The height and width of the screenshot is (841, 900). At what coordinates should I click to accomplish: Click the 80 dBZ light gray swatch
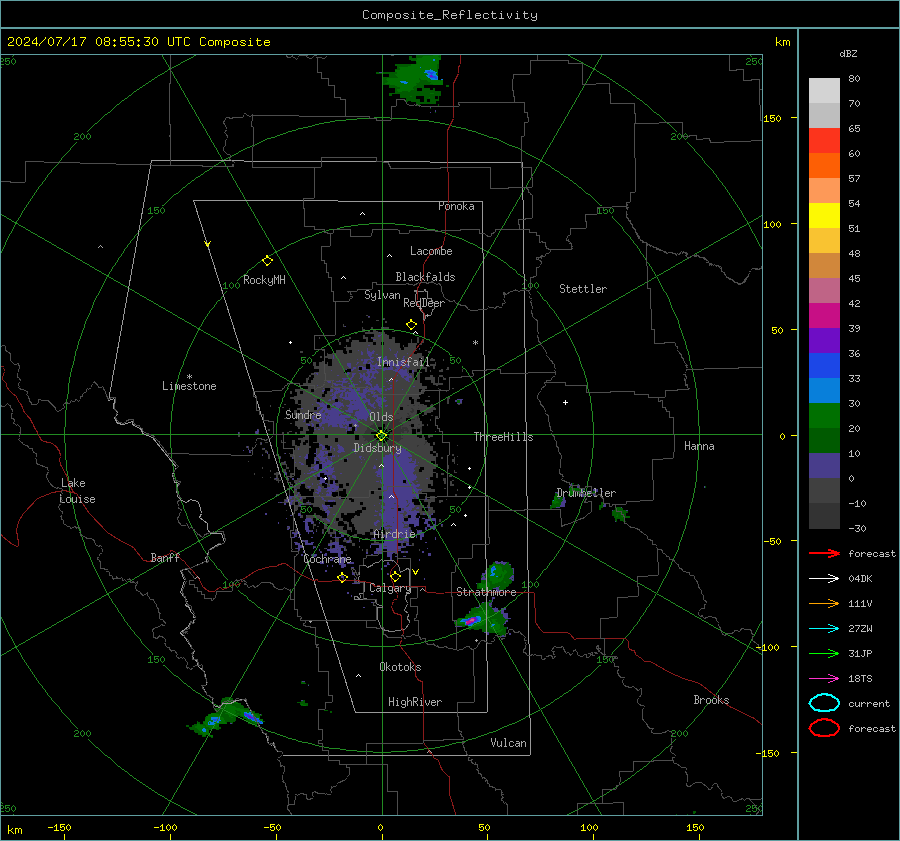824,91
